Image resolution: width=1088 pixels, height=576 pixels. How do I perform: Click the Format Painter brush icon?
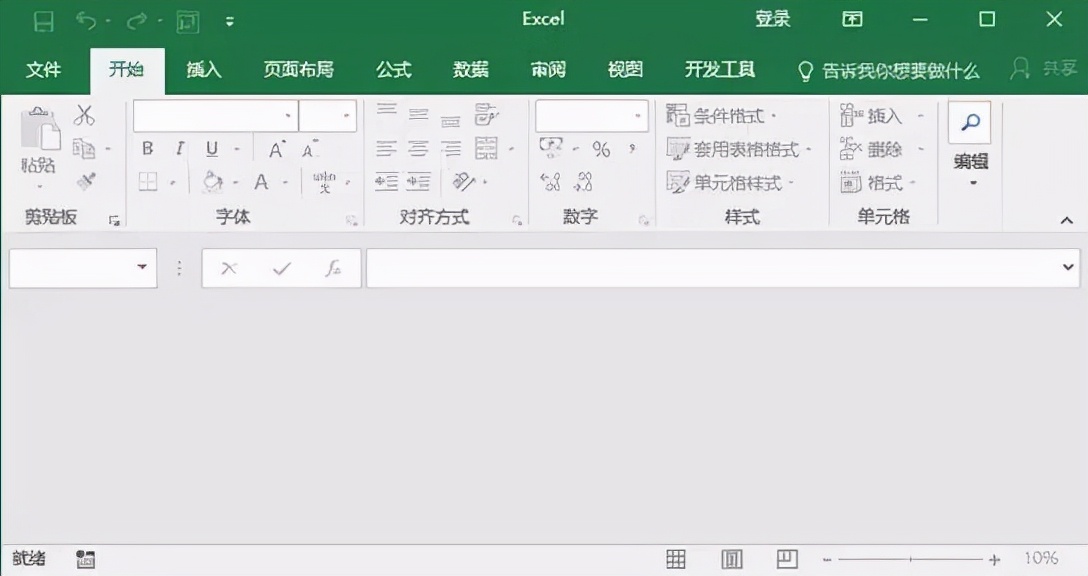[85, 181]
